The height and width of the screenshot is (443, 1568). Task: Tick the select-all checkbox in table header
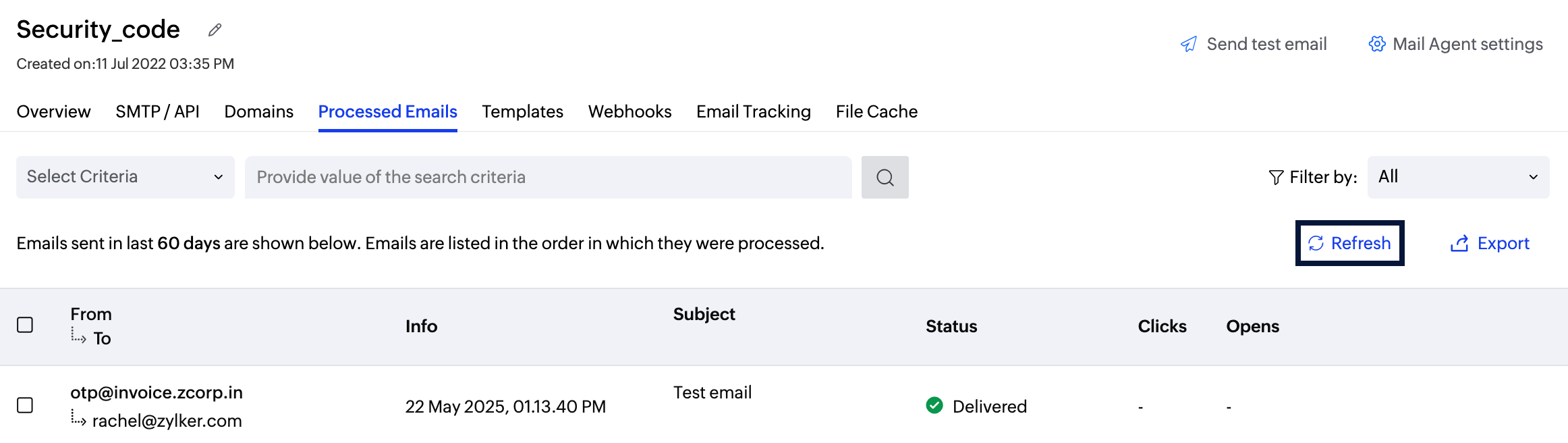(x=25, y=325)
